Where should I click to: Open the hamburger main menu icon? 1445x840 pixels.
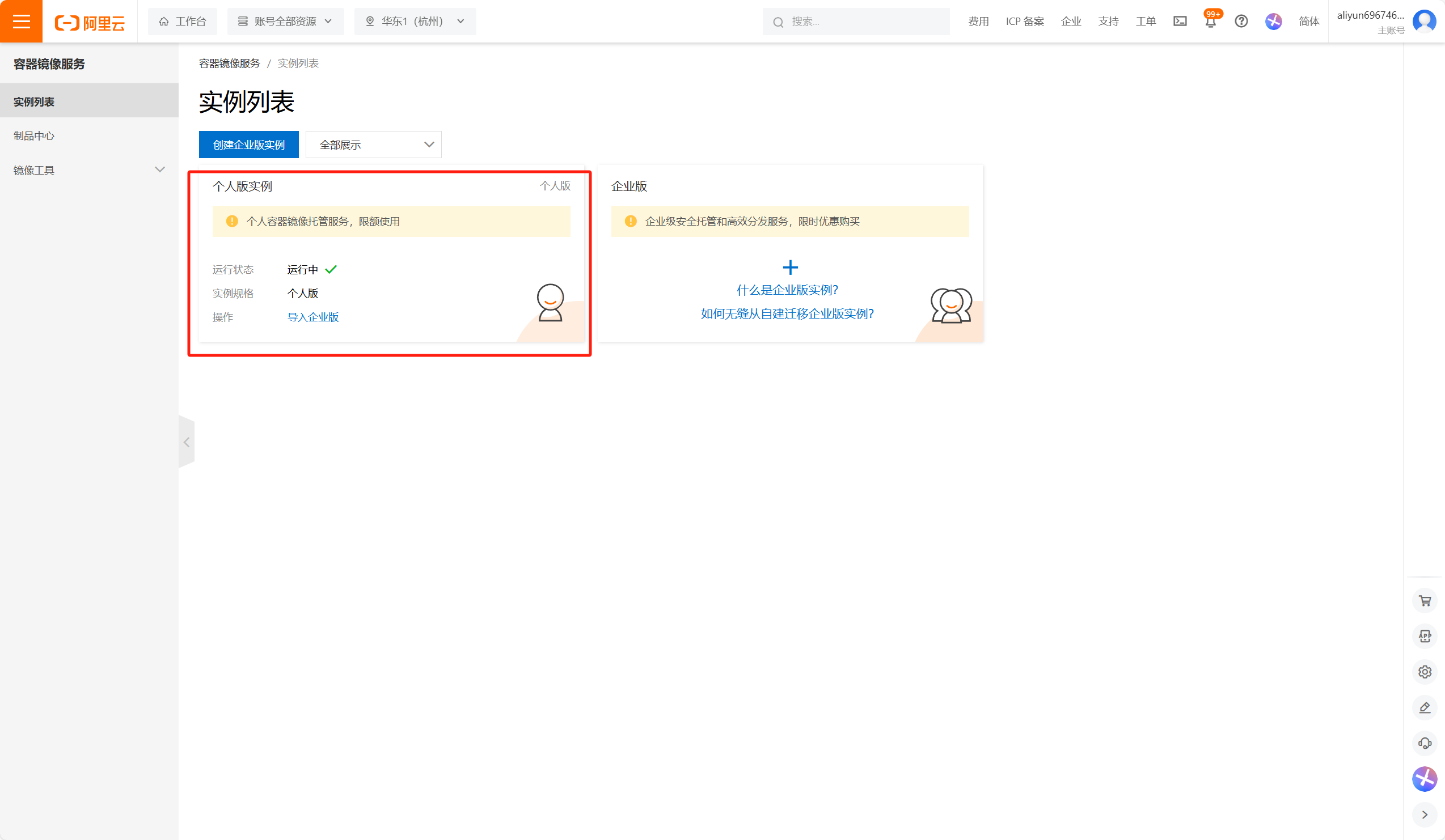21,21
